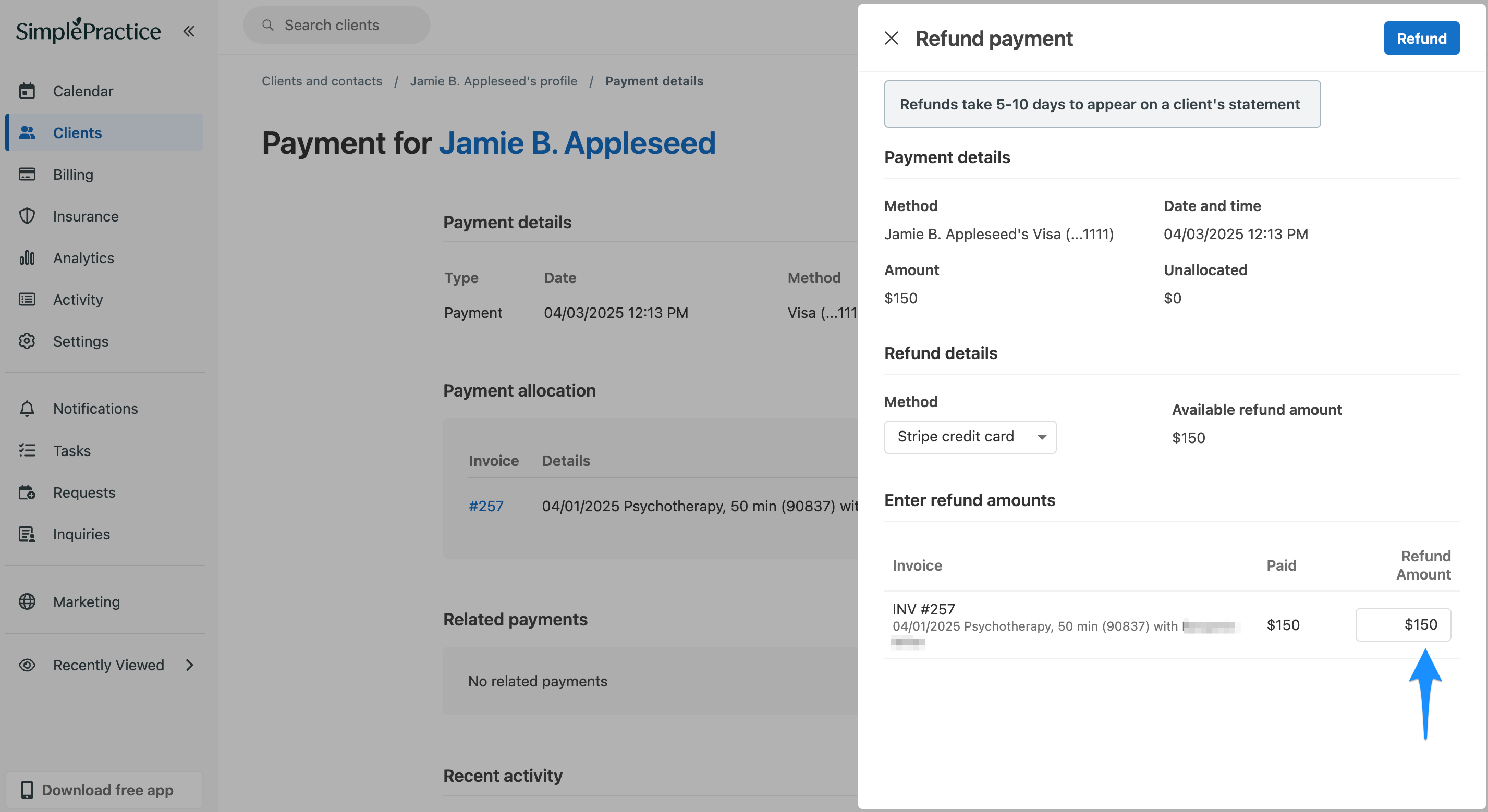Click the 'Unallocated' $0 value
Screen dimensions: 1488x812
1172,298
